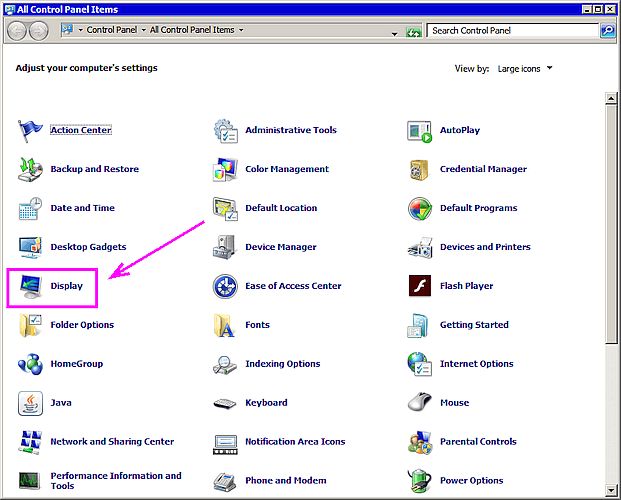Open the Default Programs link text

pyautogui.click(x=478, y=208)
